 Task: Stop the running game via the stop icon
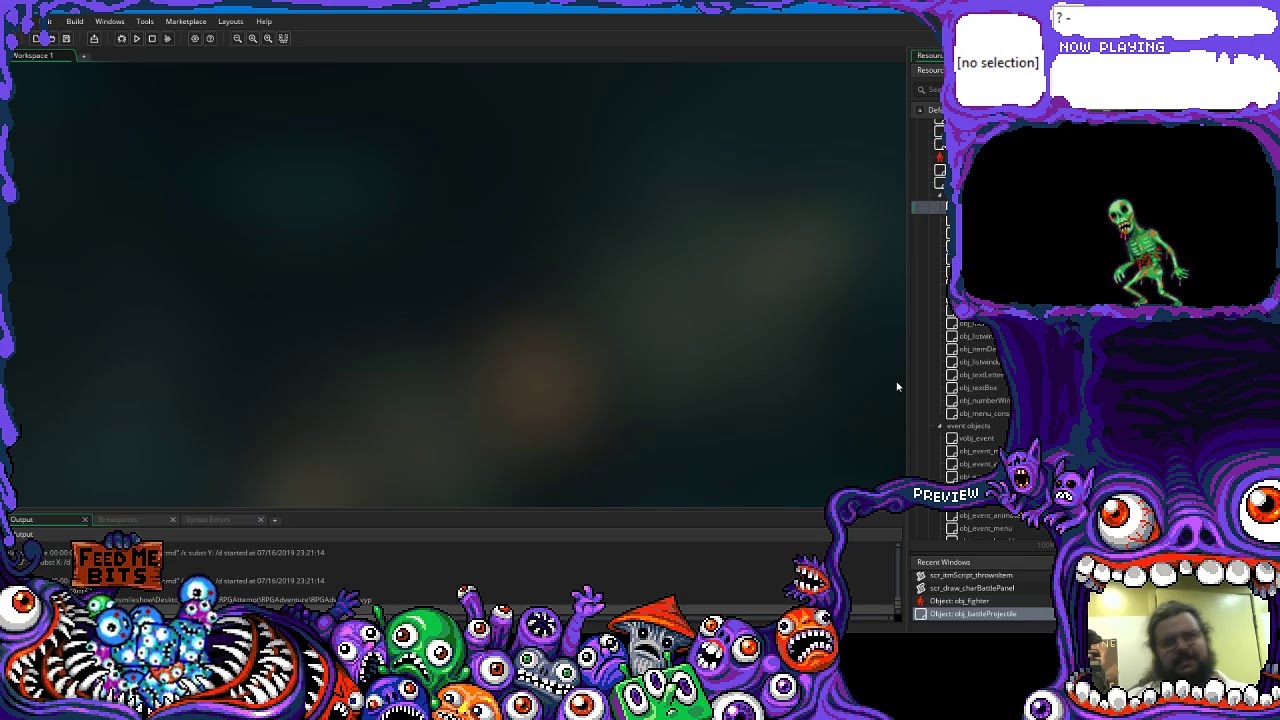point(152,39)
